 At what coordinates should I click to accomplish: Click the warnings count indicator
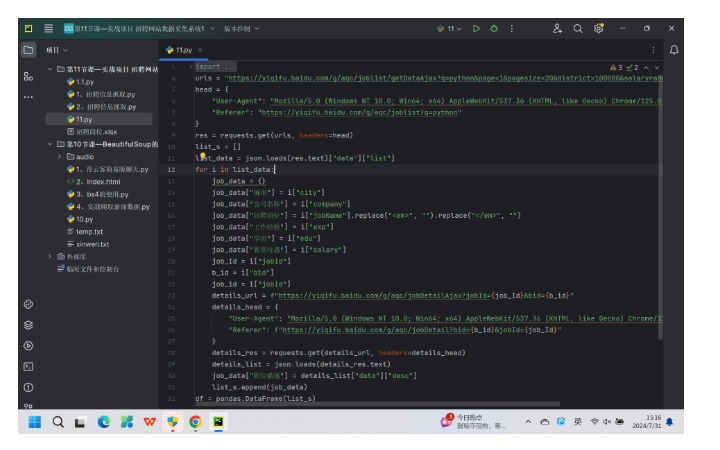(616, 68)
